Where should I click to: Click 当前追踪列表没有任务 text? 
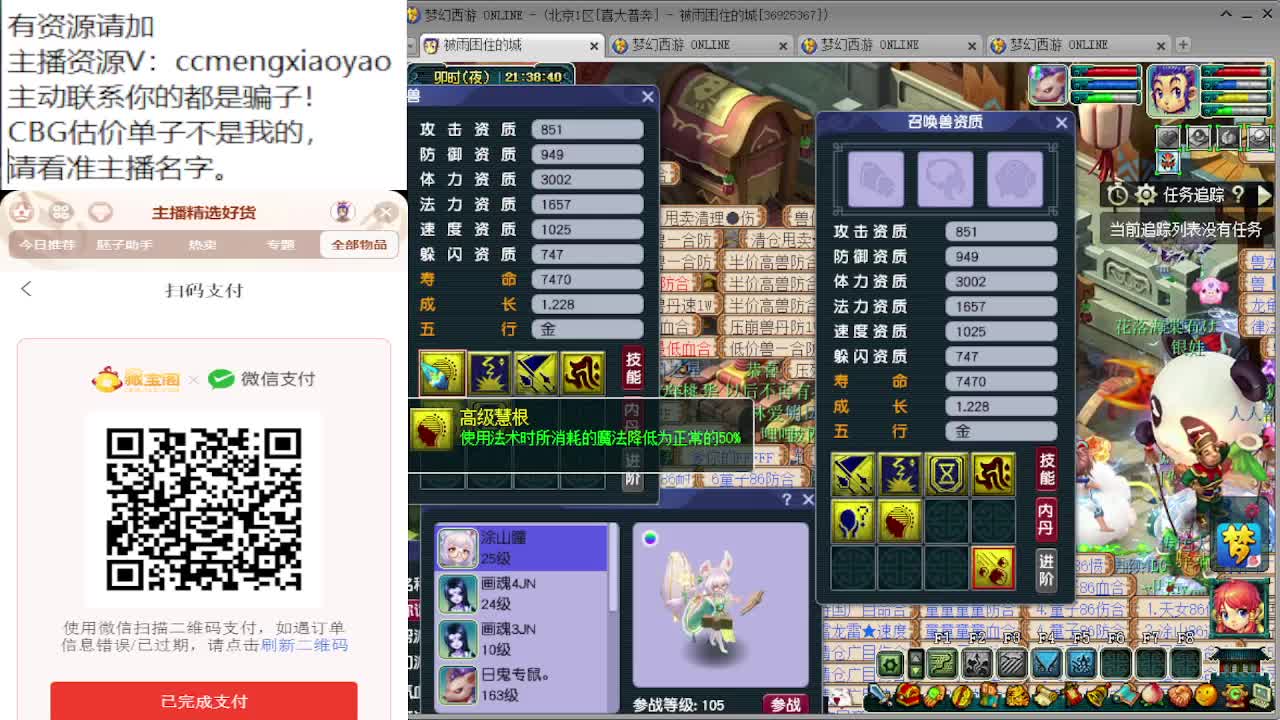[x=1186, y=229]
